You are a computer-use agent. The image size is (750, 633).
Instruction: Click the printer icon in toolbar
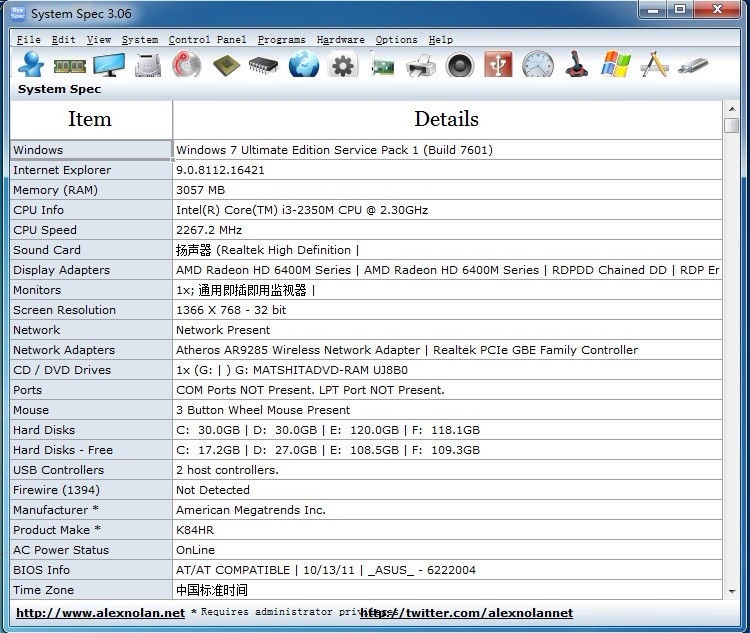point(421,66)
